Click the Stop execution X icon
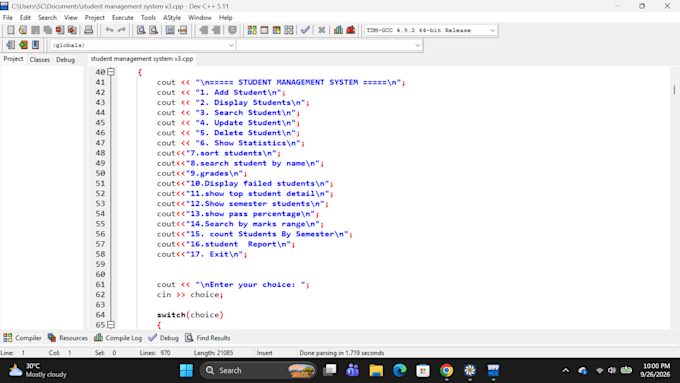Screen dimensions: 680x383 321,30
